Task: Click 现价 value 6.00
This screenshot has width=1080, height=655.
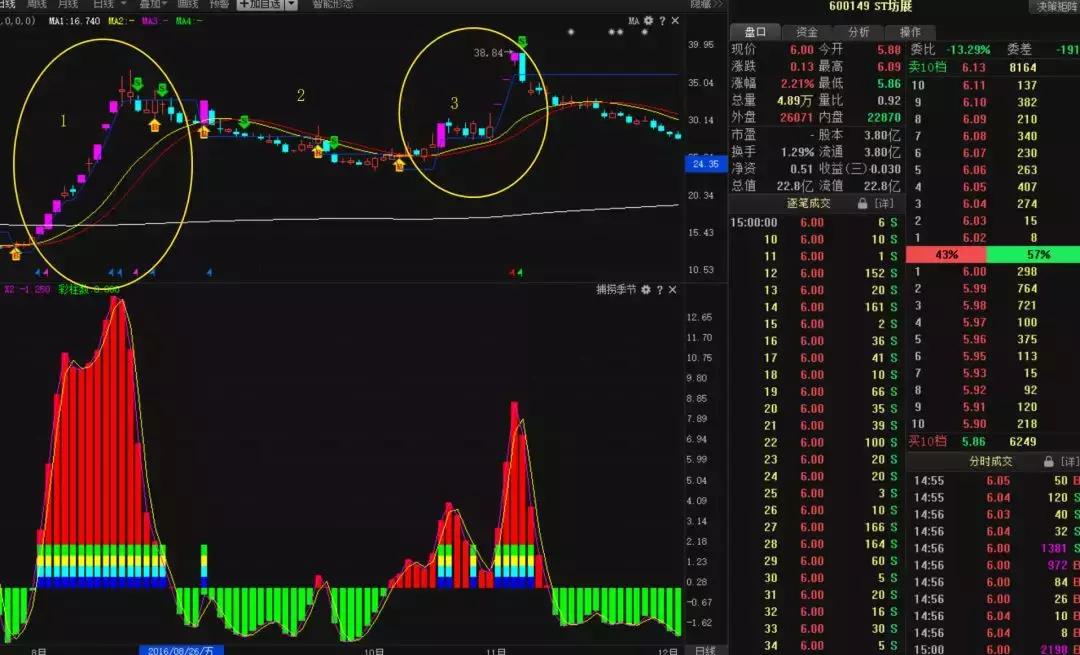Action: point(802,50)
